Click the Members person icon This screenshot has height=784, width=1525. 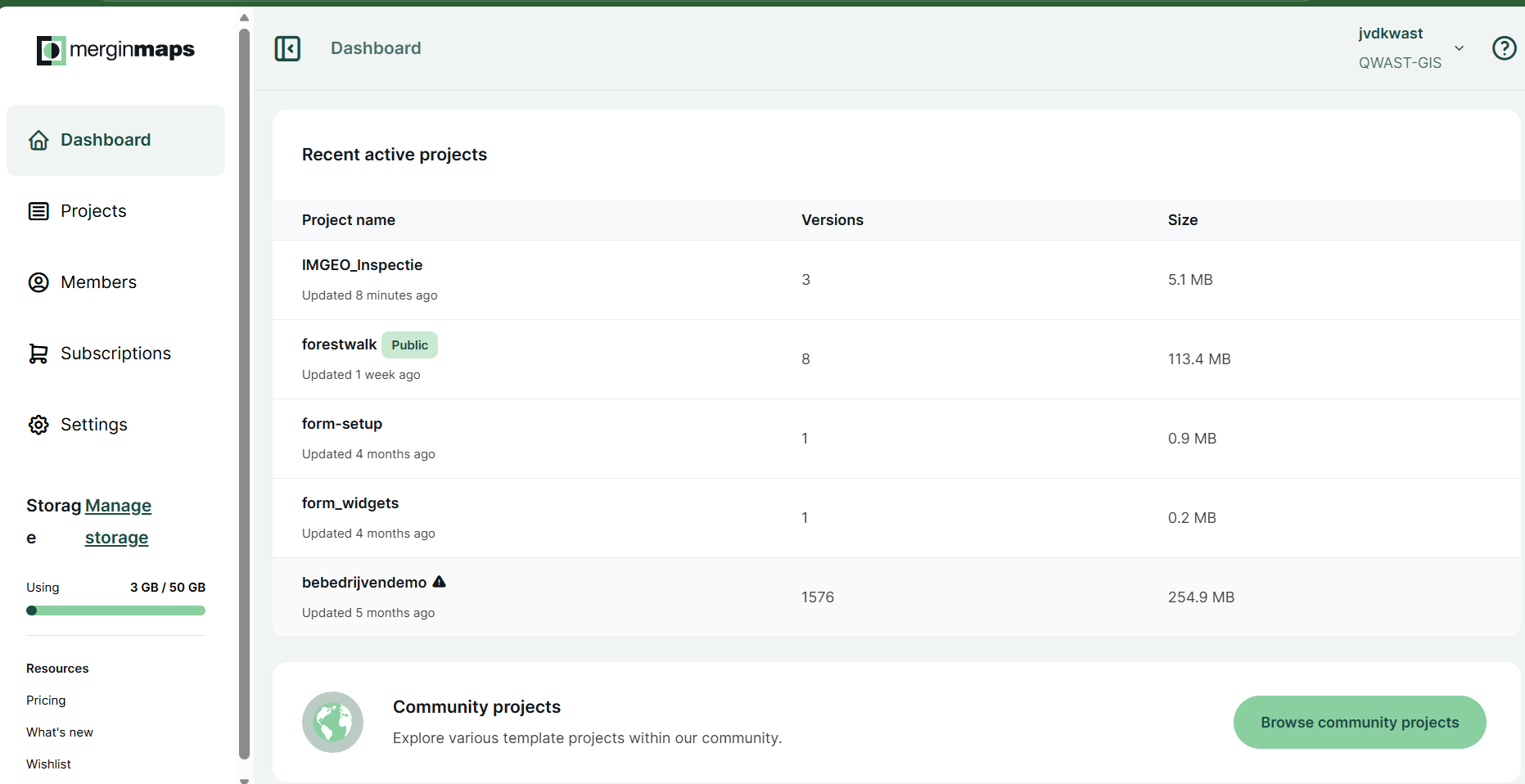(38, 282)
